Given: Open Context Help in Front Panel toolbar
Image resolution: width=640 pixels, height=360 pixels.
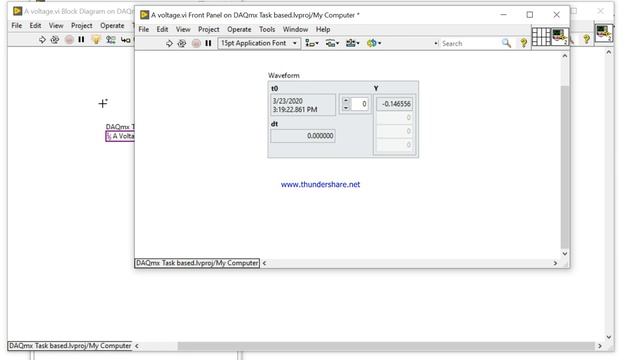Looking at the screenshot, I should (x=523, y=43).
